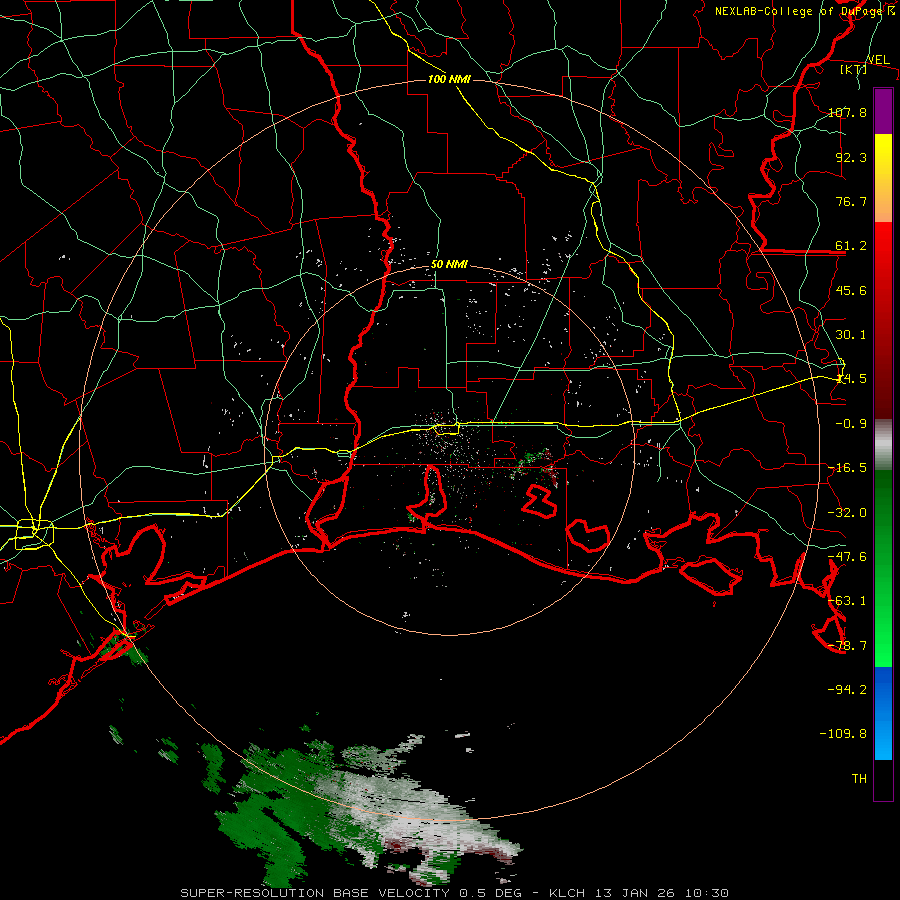Click the TH label below the scale
900x900 pixels.
pos(859,779)
